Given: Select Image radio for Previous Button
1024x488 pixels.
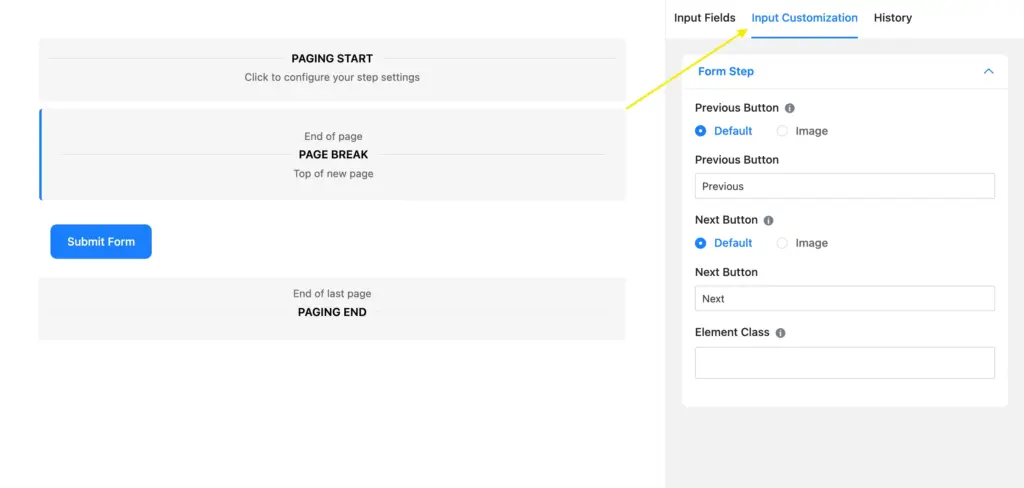Looking at the screenshot, I should pyautogui.click(x=783, y=131).
